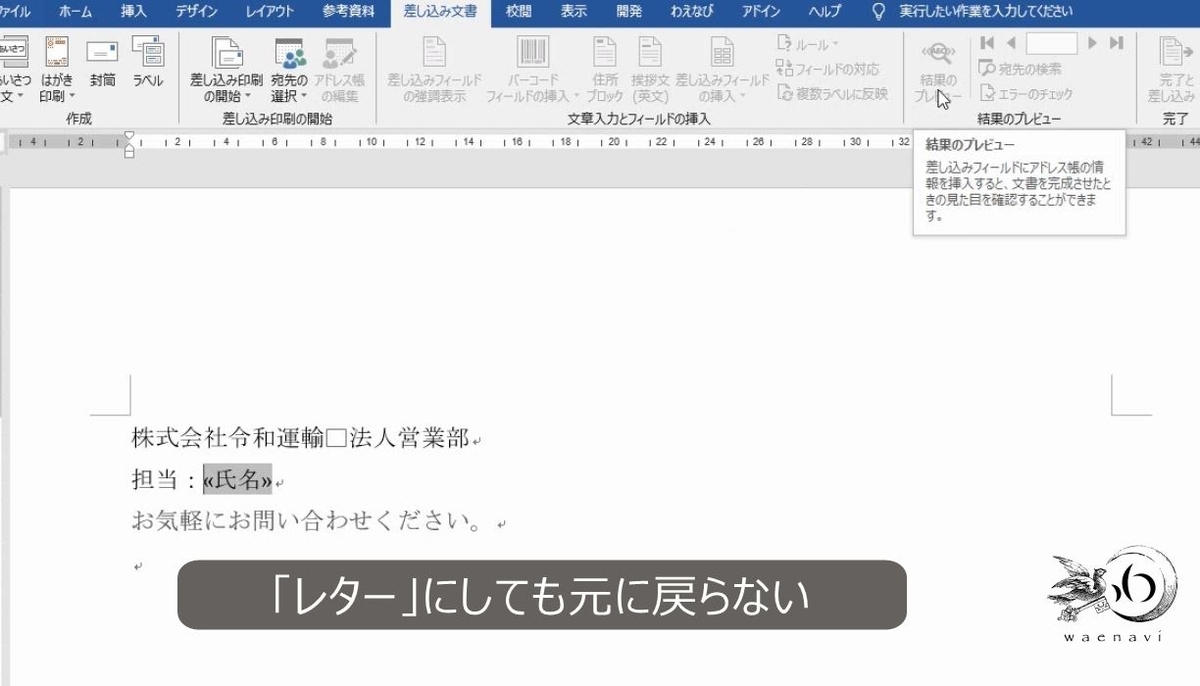Click the 実行したい作業を入力してください search box
The height and width of the screenshot is (686, 1200).
tap(985, 12)
